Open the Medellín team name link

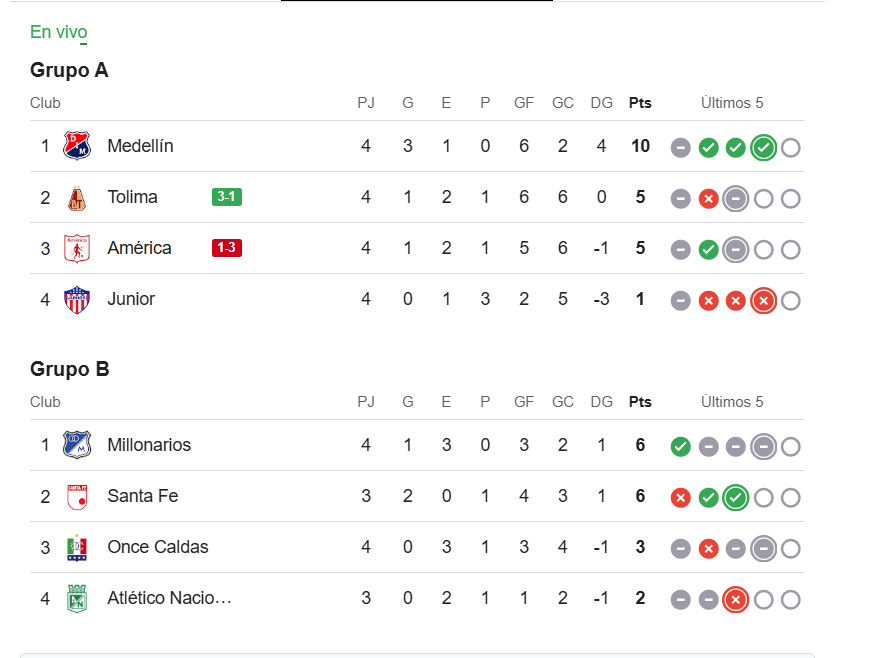click(141, 146)
